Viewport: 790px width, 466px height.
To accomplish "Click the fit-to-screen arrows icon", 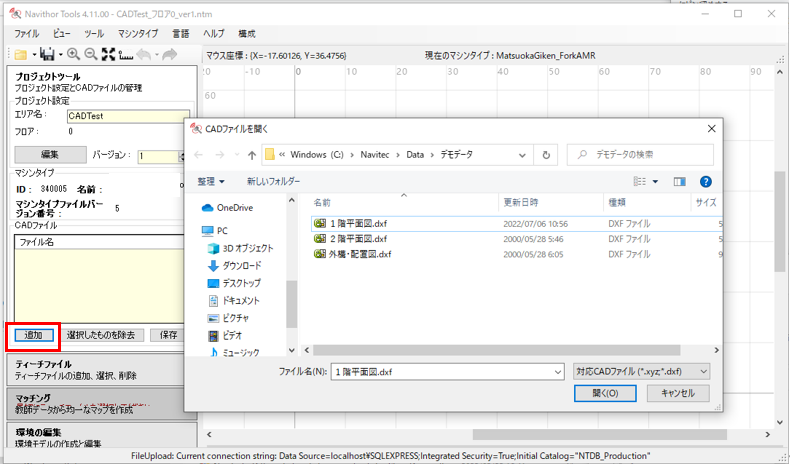I will pos(108,54).
